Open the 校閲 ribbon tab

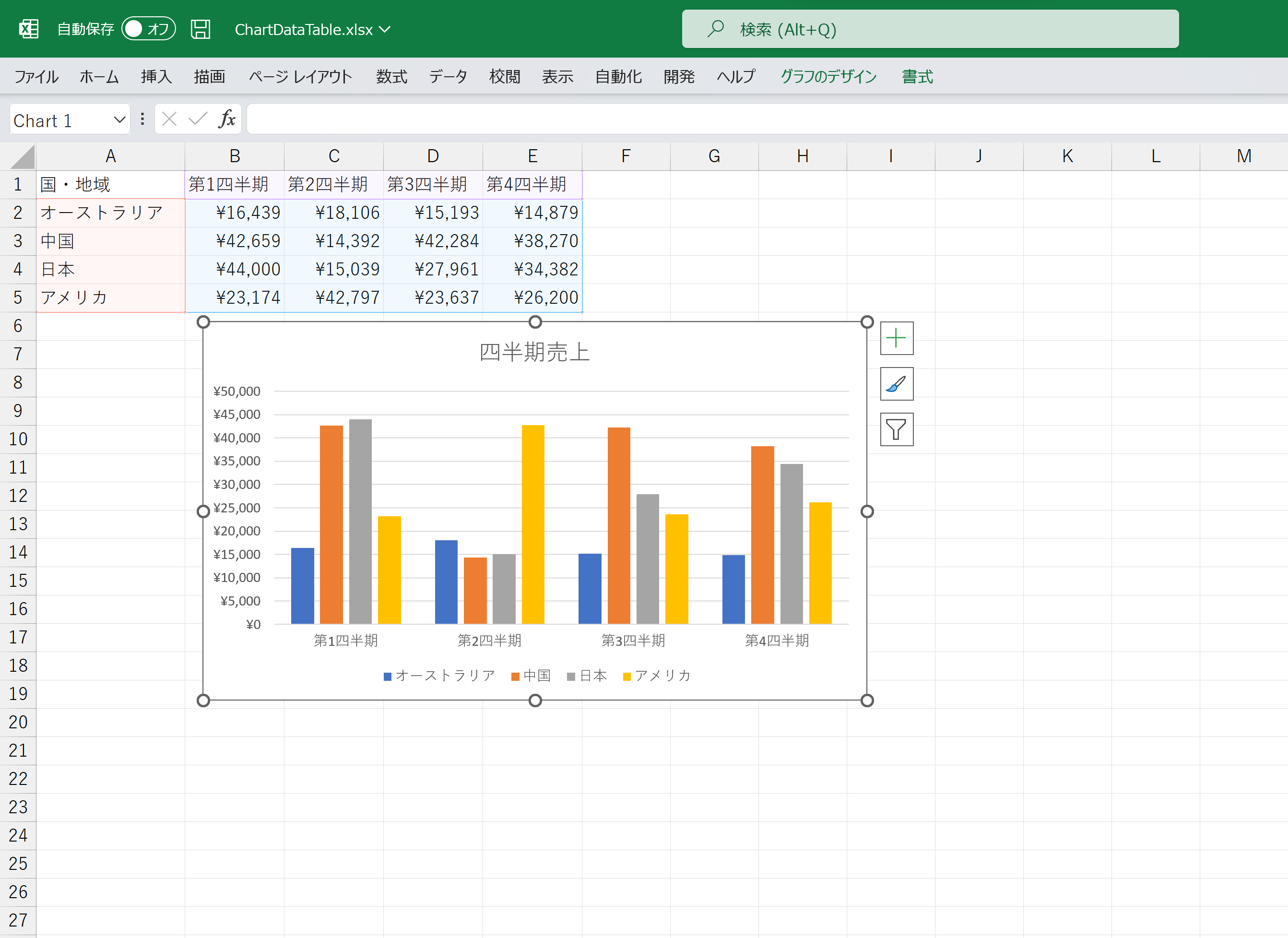pos(505,77)
